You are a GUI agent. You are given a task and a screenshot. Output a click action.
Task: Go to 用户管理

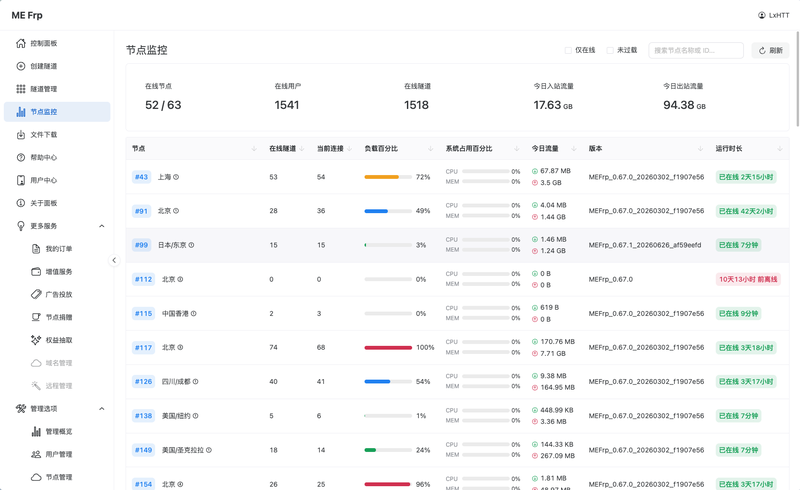57,454
